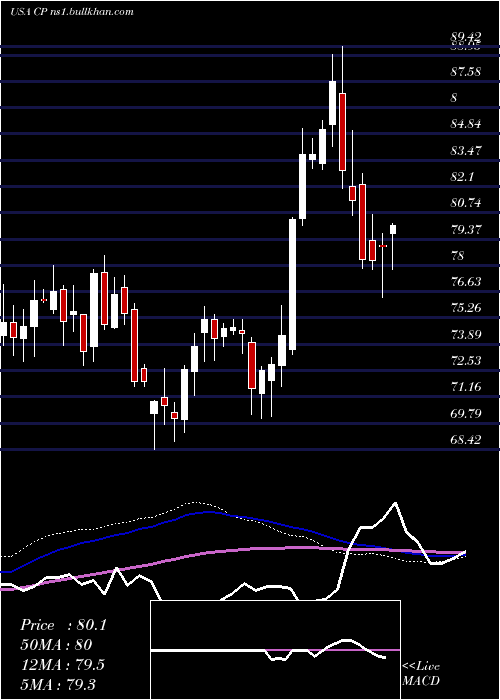The height and width of the screenshot is (700, 500).
Task: Click the 72.53 price axis label
Action: pyautogui.click(x=466, y=361)
